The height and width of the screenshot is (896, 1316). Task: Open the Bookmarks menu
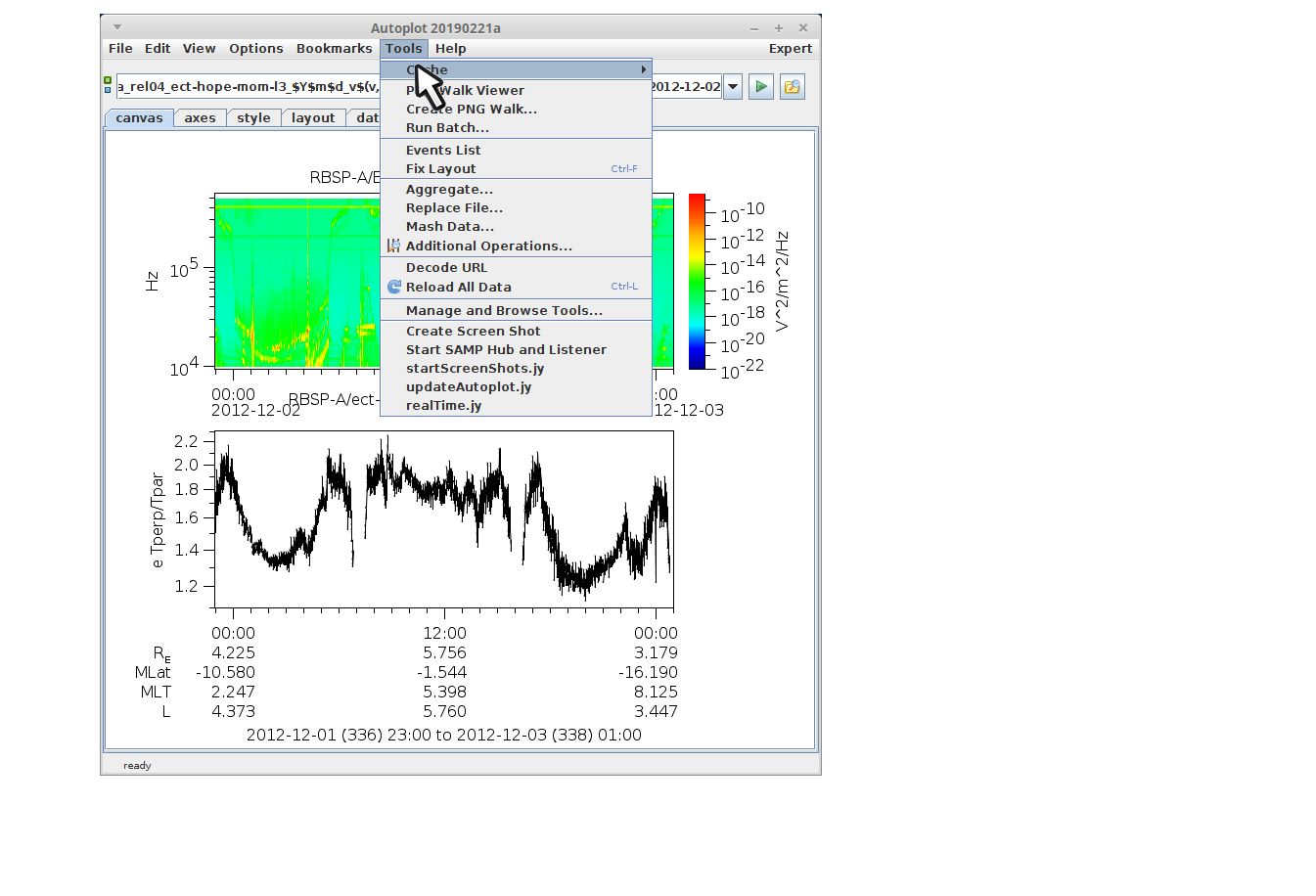[x=334, y=49]
